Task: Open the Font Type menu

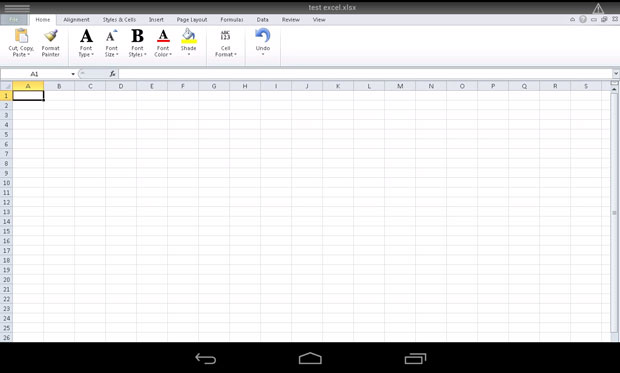Action: pos(86,36)
